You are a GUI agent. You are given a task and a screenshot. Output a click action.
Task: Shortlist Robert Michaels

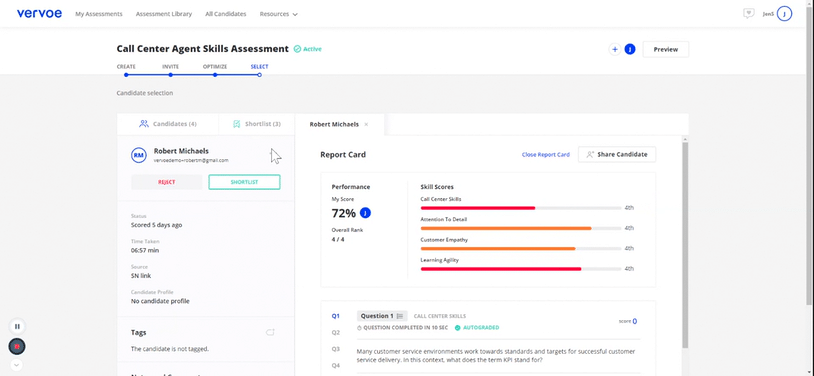pyautogui.click(x=245, y=182)
